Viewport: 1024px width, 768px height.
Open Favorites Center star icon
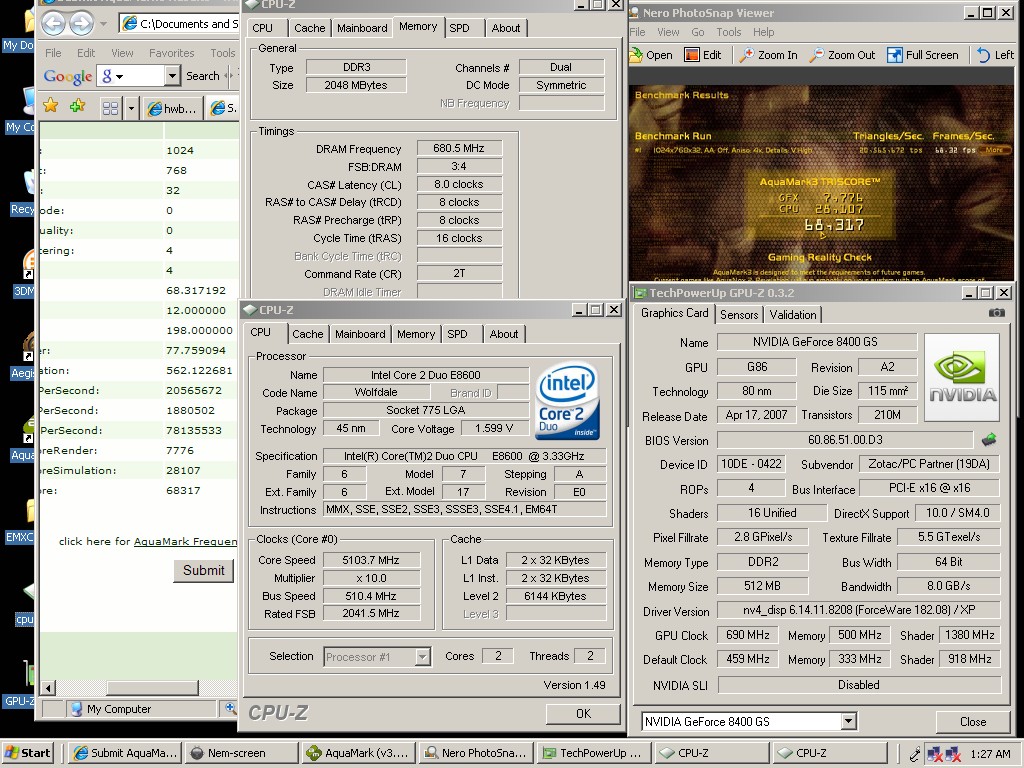click(50, 106)
